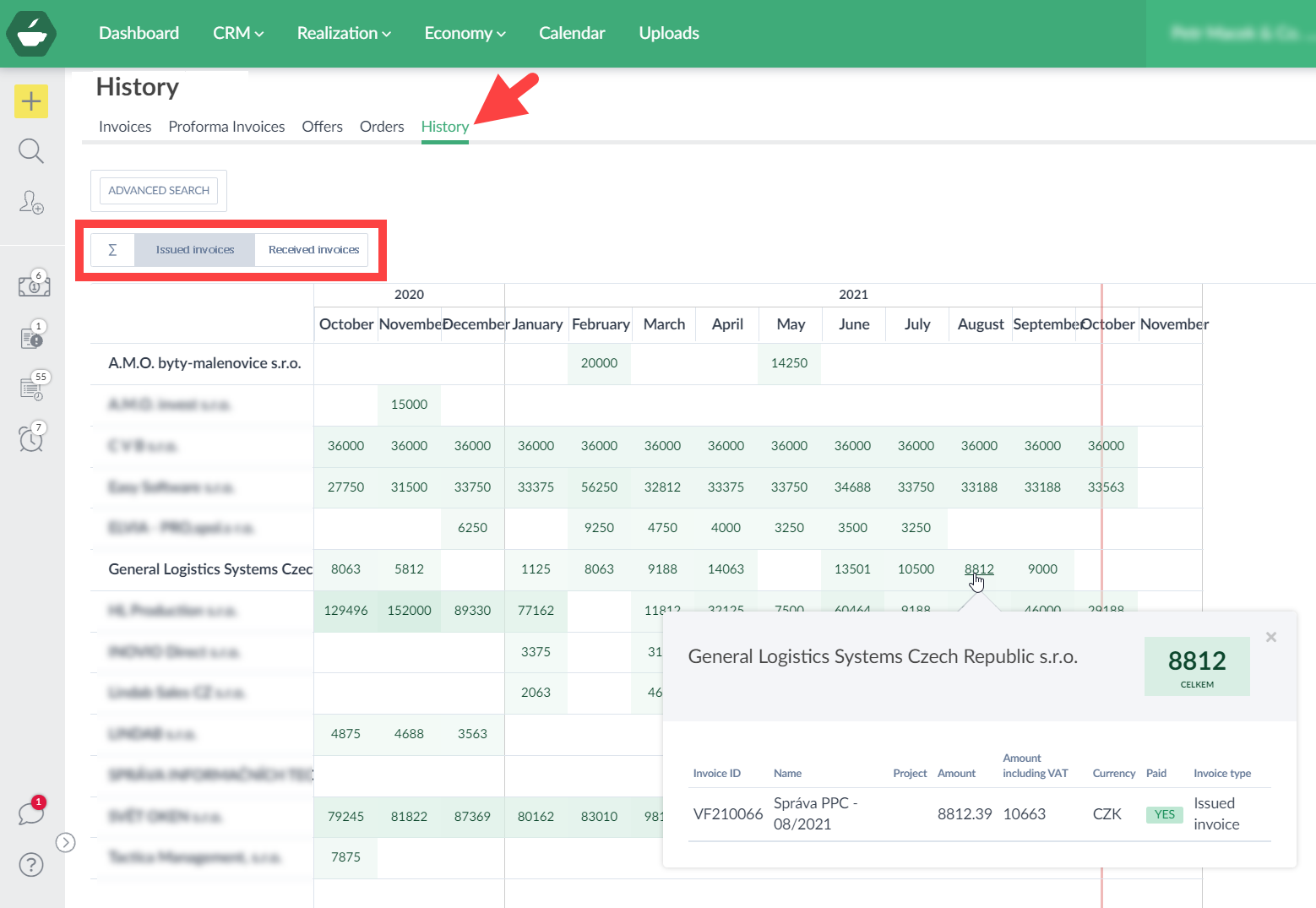Click the Invoice type column header
The image size is (1316, 908).
[1222, 774]
